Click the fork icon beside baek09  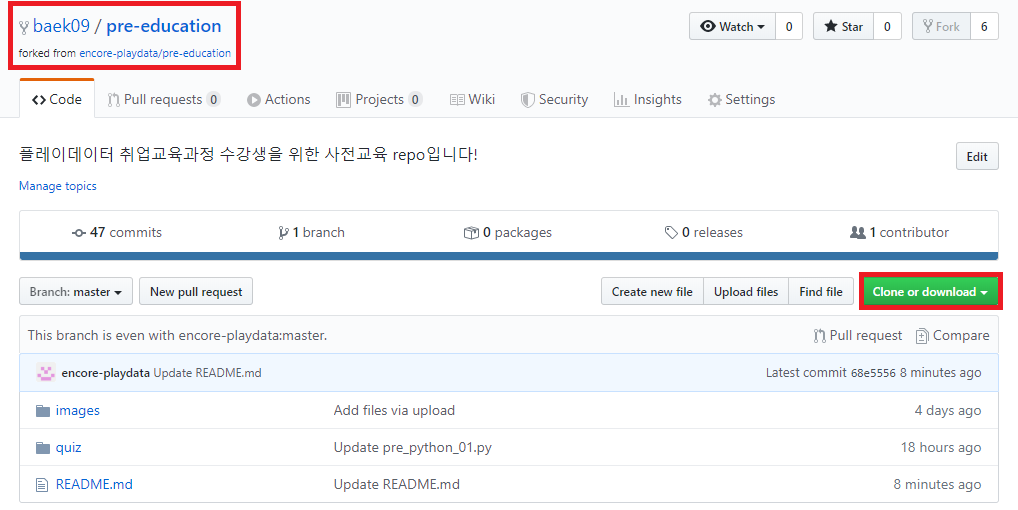[24, 27]
